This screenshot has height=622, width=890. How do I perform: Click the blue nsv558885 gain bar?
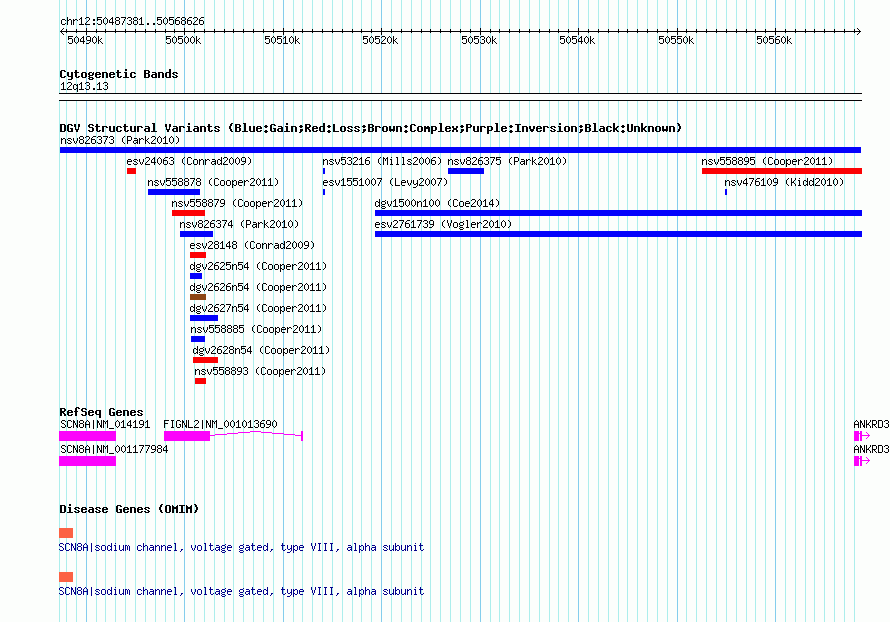click(198, 339)
